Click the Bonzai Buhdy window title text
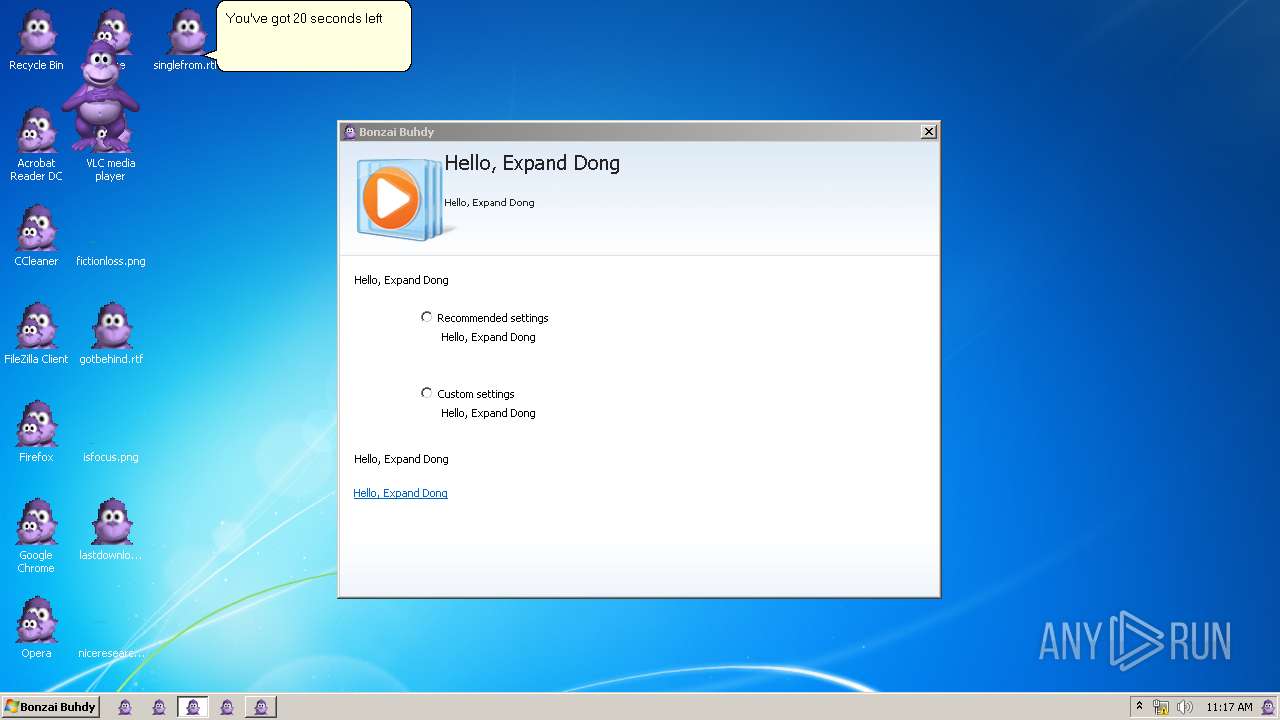The height and width of the screenshot is (720, 1280). click(x=396, y=132)
